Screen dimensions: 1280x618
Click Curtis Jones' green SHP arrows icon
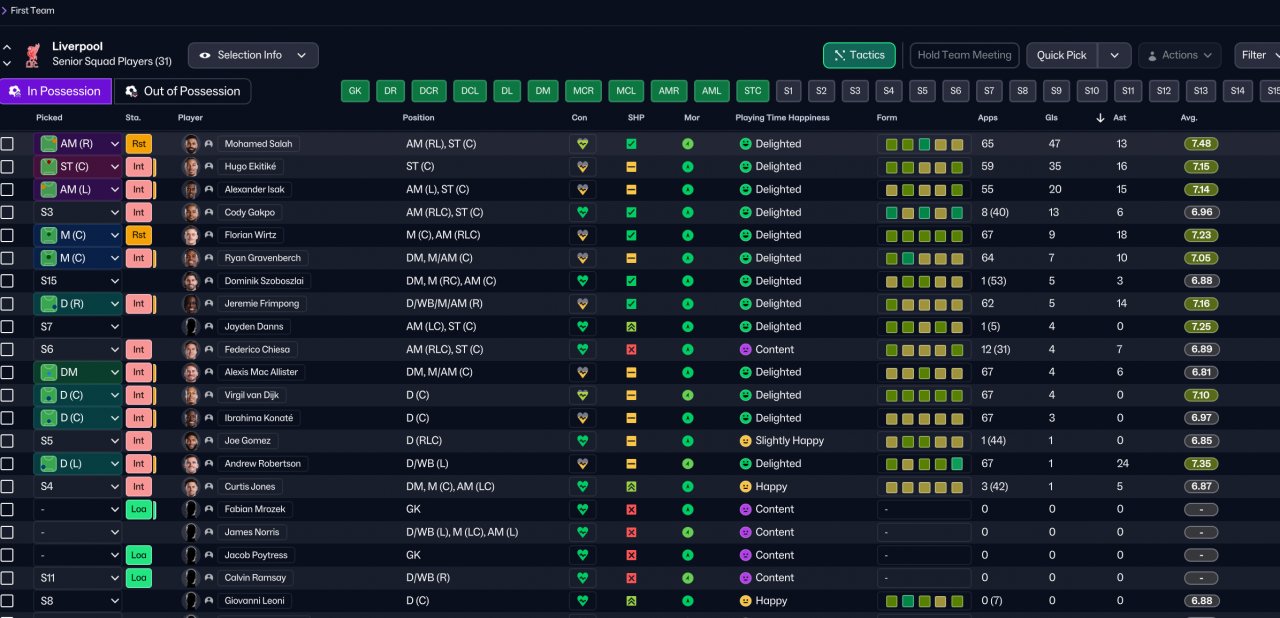coord(631,486)
